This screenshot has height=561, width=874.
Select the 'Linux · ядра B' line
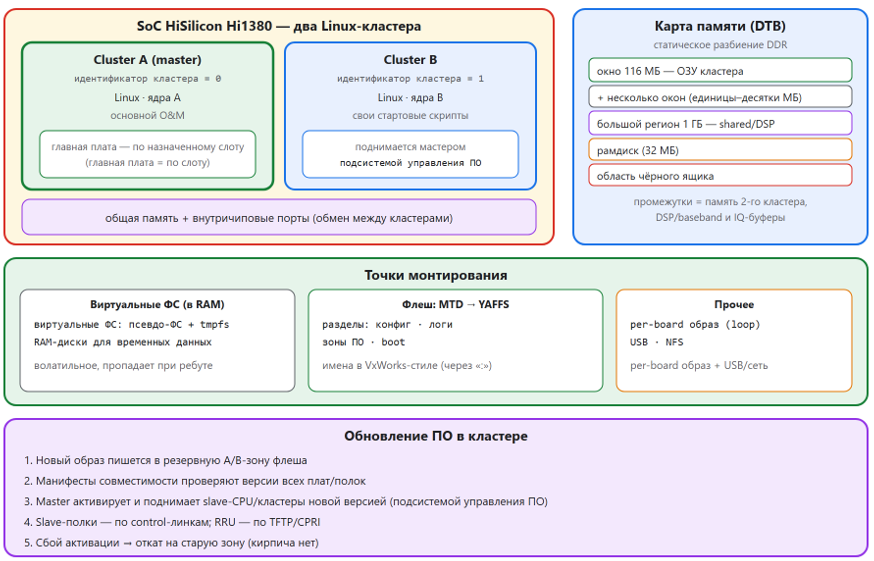click(x=410, y=98)
